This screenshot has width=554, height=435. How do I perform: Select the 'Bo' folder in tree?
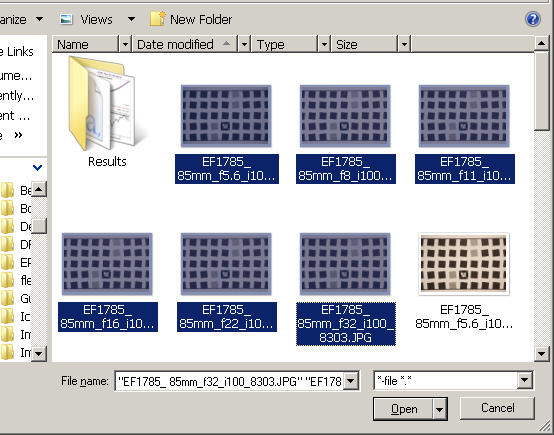pos(16,208)
